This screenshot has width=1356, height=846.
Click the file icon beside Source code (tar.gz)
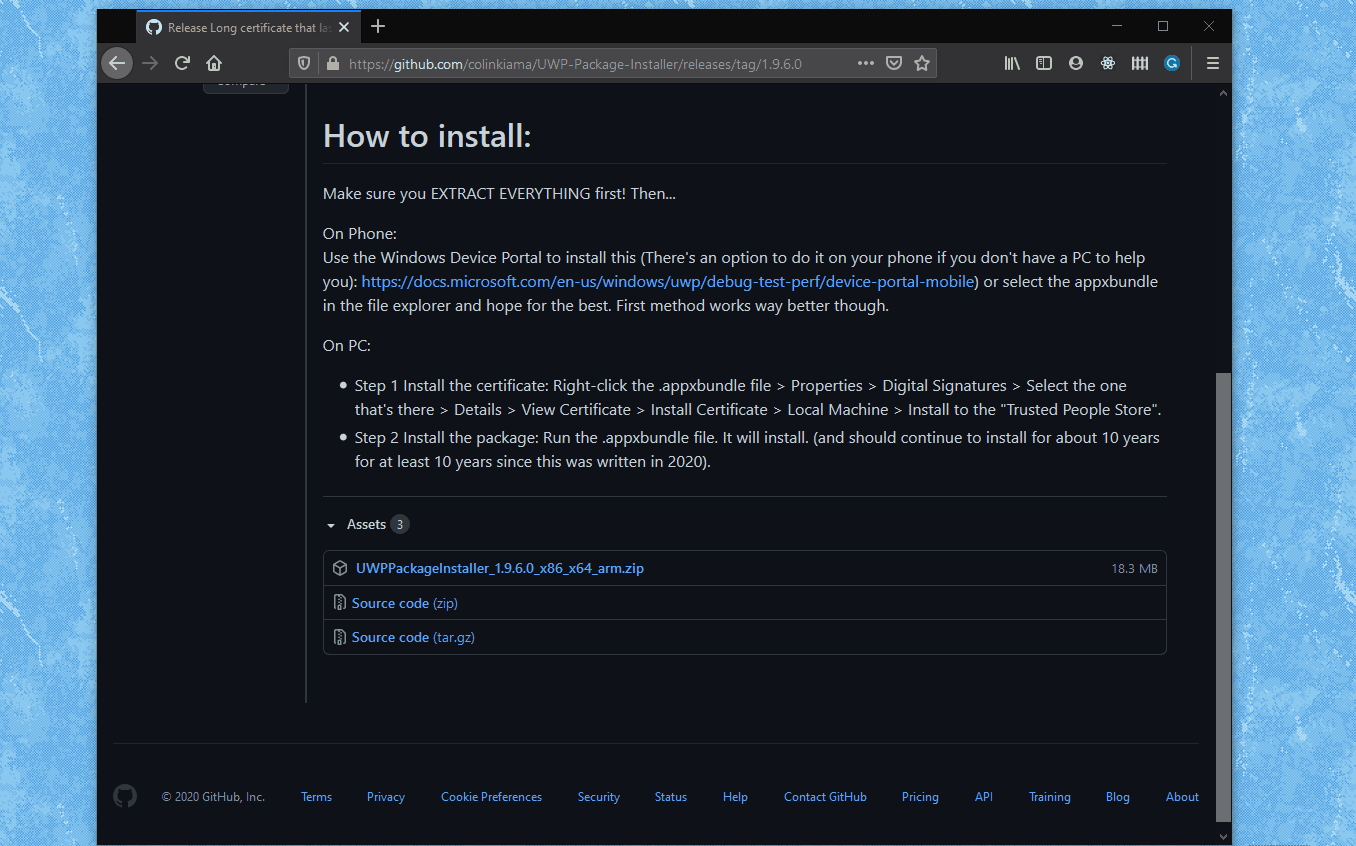(x=340, y=637)
